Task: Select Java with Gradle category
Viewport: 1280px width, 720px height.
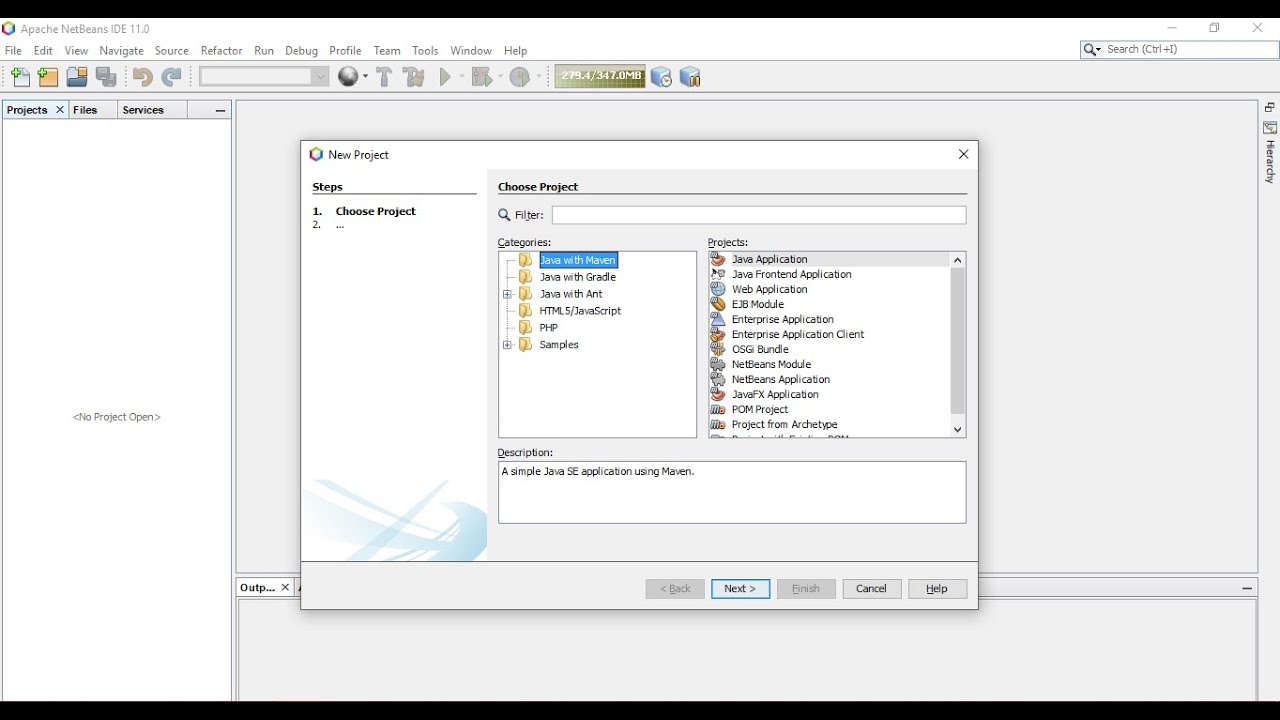Action: pos(578,277)
